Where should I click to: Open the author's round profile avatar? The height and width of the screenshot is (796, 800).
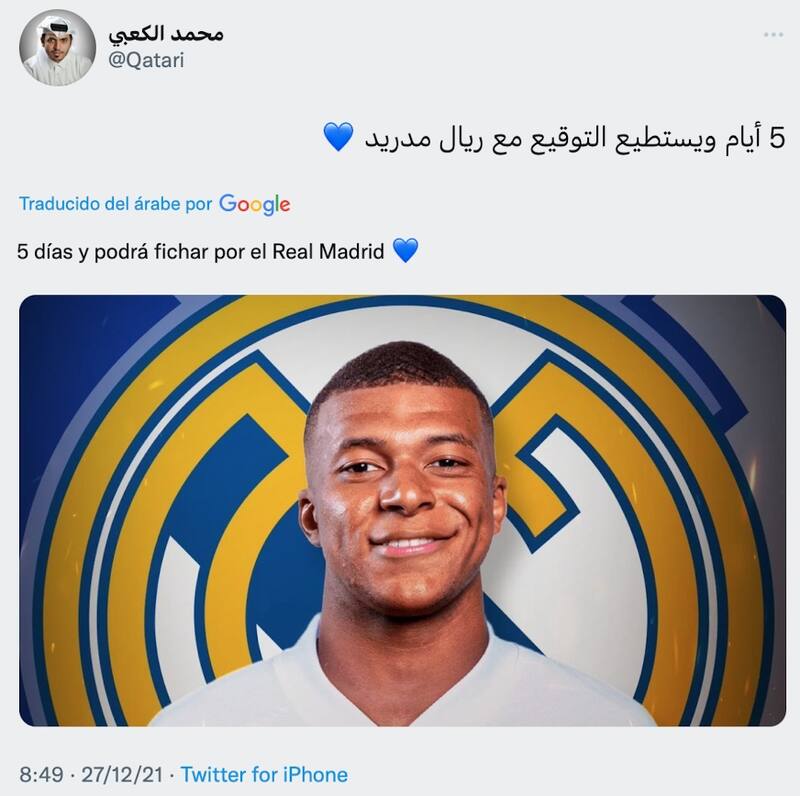57,48
